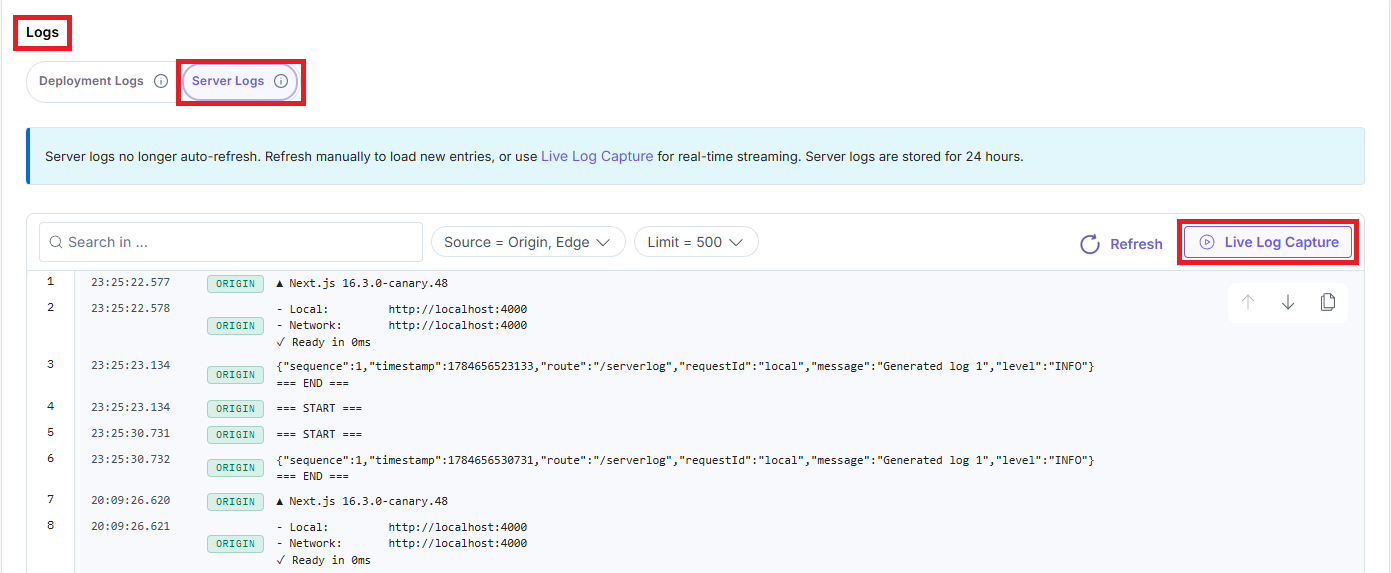Start Live Log Capture with the button
Viewport: 1391px width, 573px height.
click(1268, 242)
